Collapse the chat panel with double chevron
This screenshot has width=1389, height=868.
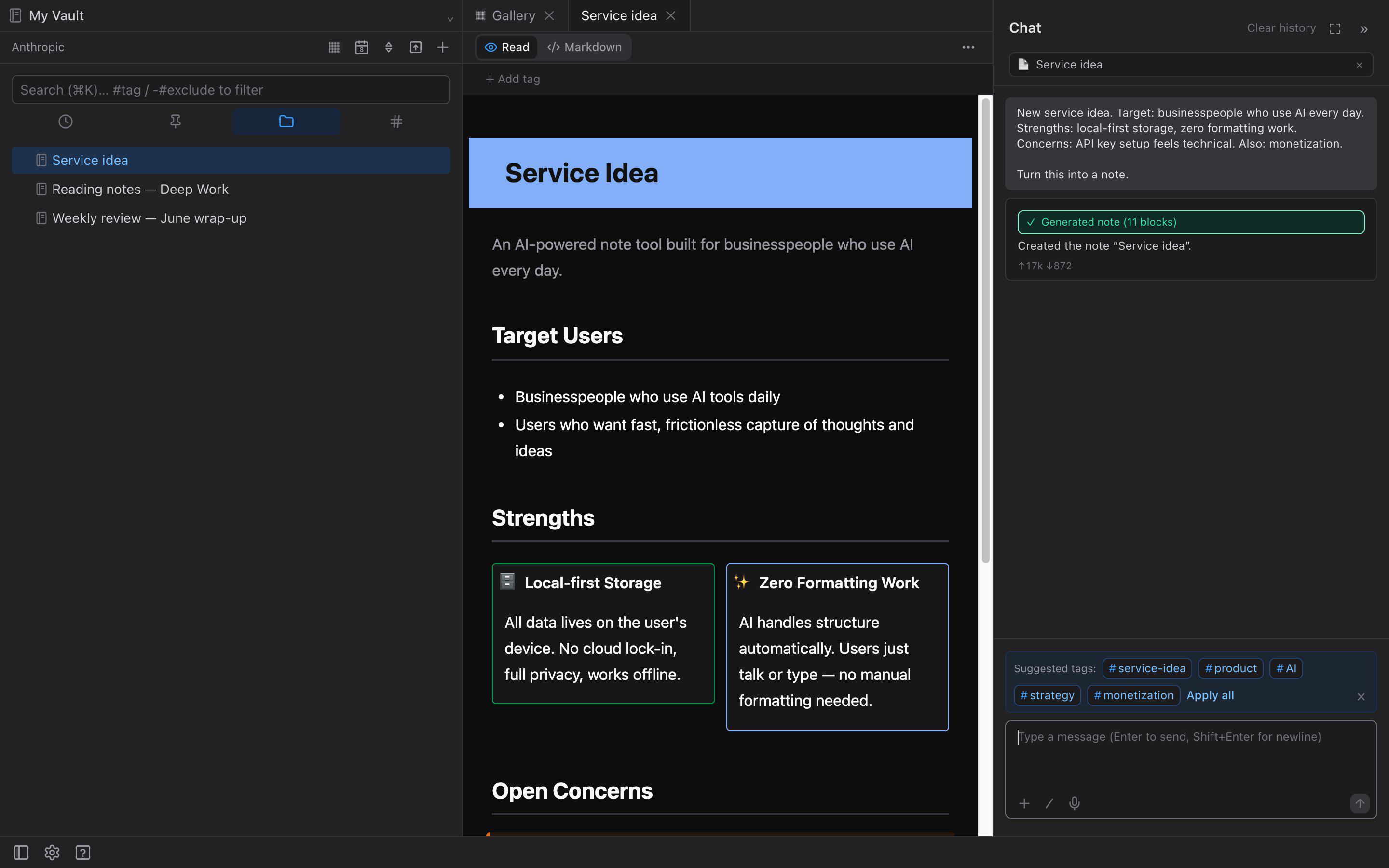tap(1364, 29)
